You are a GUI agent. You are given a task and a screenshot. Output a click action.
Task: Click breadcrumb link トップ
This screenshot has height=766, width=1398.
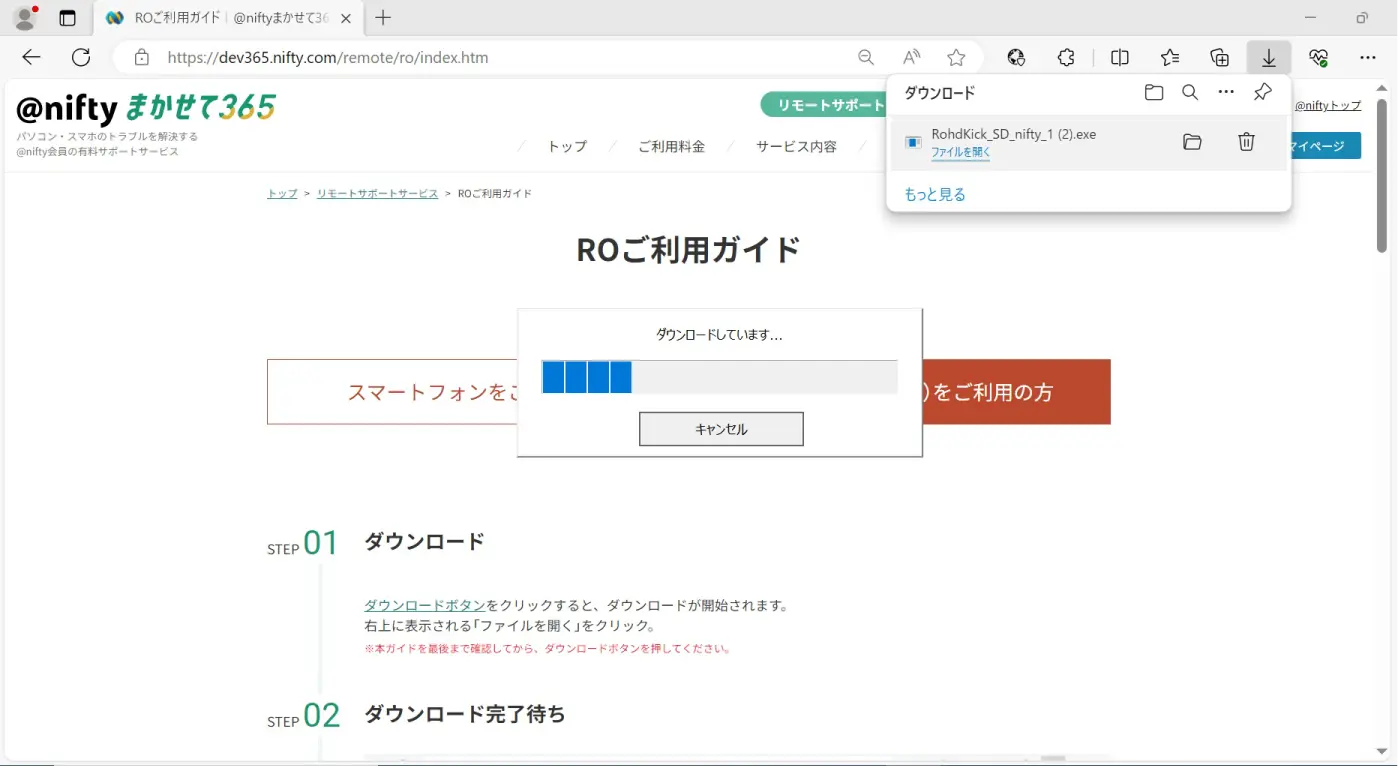point(282,193)
